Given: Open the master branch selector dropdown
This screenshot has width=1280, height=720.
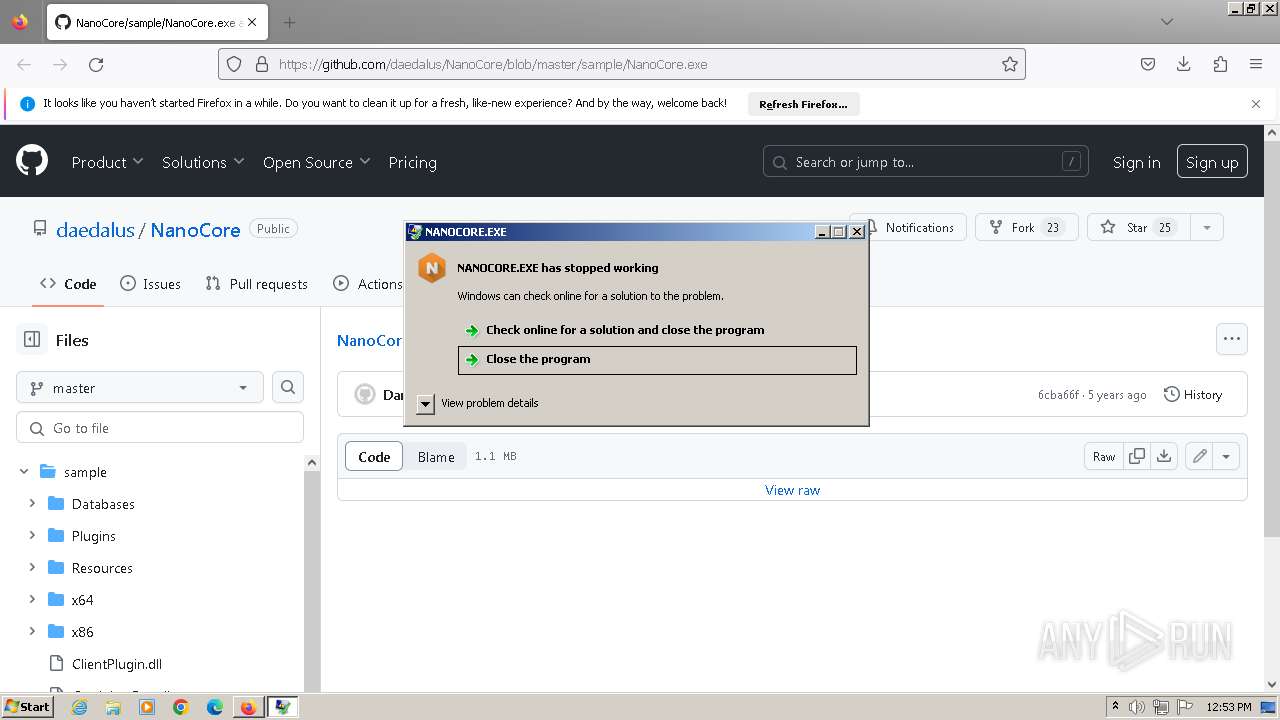Looking at the screenshot, I should coord(140,387).
